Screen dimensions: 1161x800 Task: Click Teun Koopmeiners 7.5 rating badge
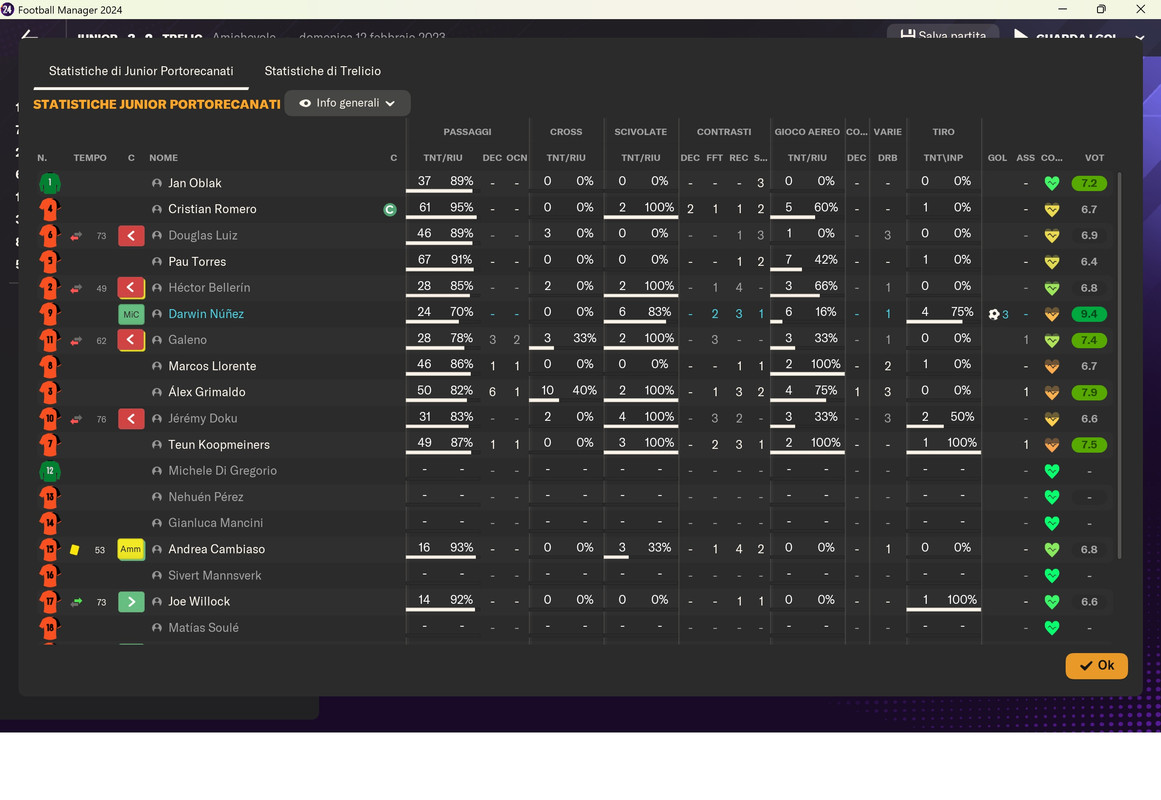click(x=1088, y=444)
